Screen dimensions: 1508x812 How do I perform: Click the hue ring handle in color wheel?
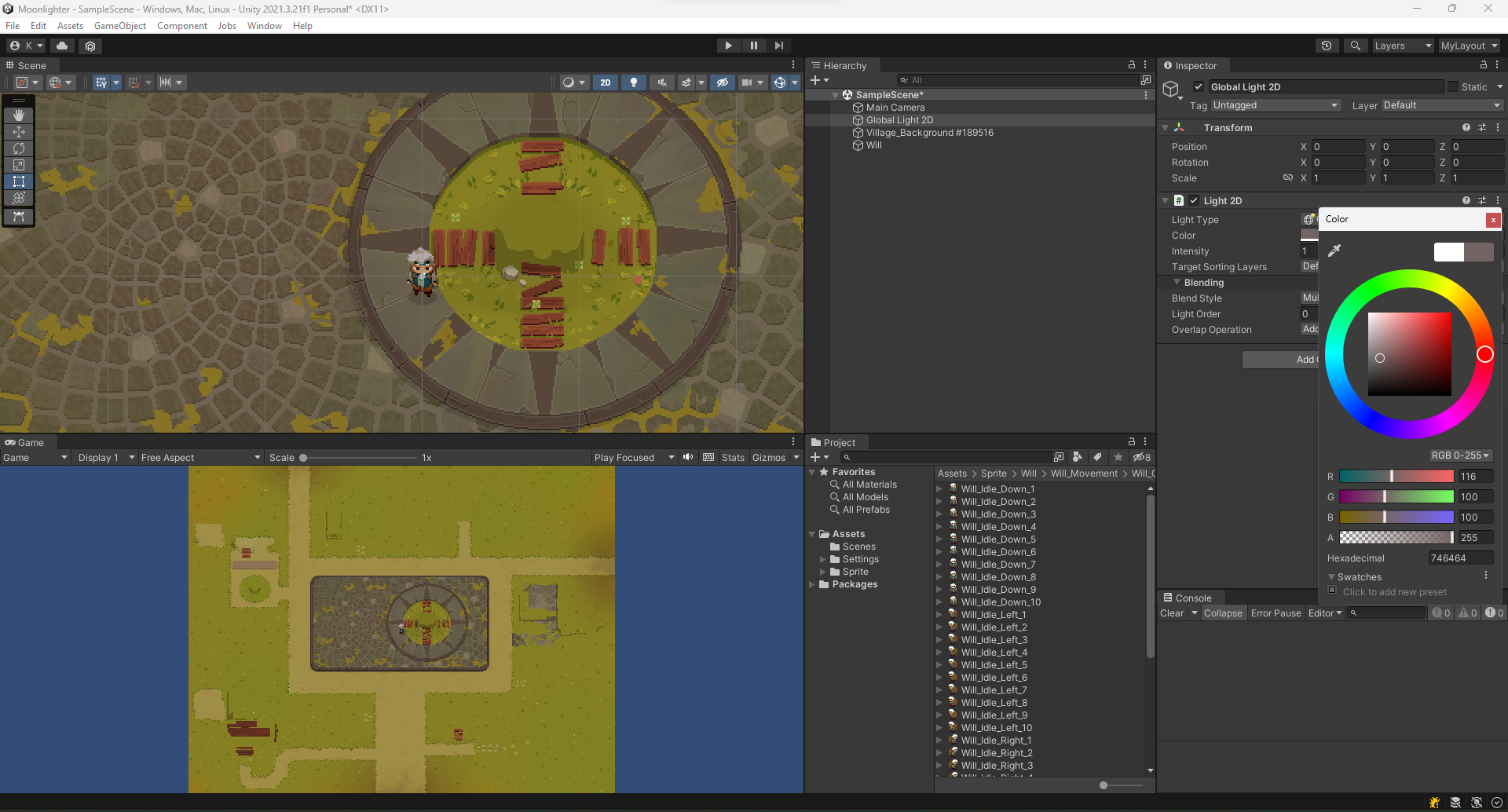1484,354
